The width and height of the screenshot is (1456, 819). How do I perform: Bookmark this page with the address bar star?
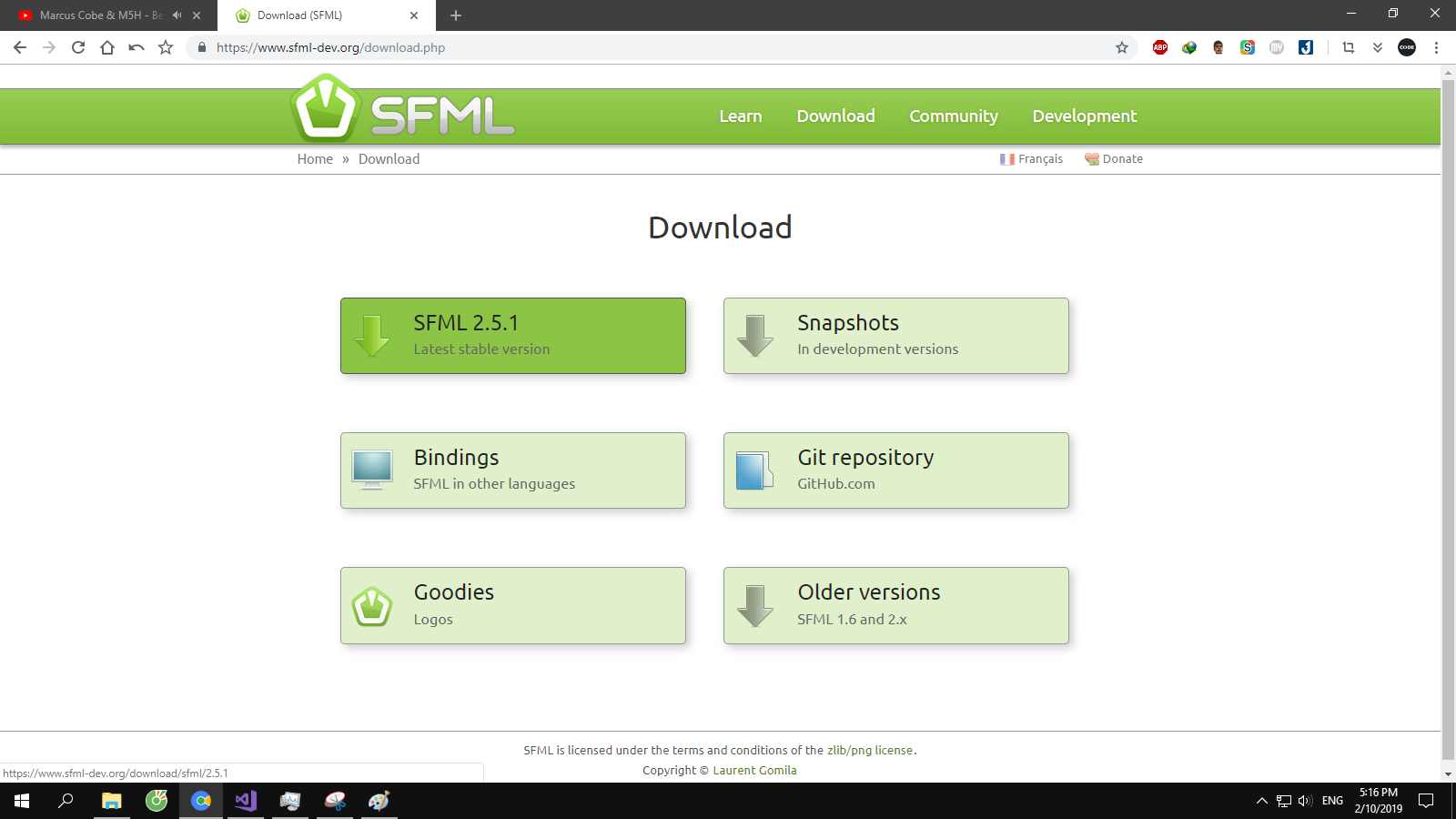(1122, 47)
